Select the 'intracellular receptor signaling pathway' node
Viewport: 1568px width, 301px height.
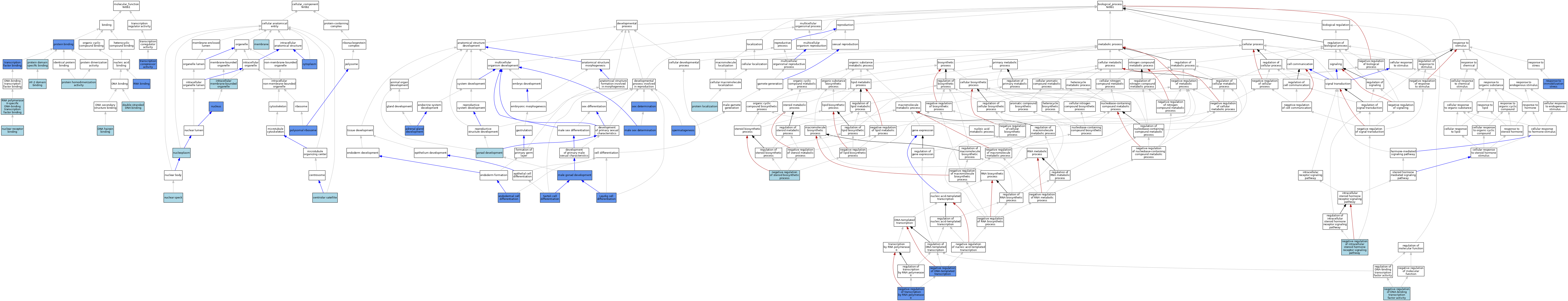1311,176
